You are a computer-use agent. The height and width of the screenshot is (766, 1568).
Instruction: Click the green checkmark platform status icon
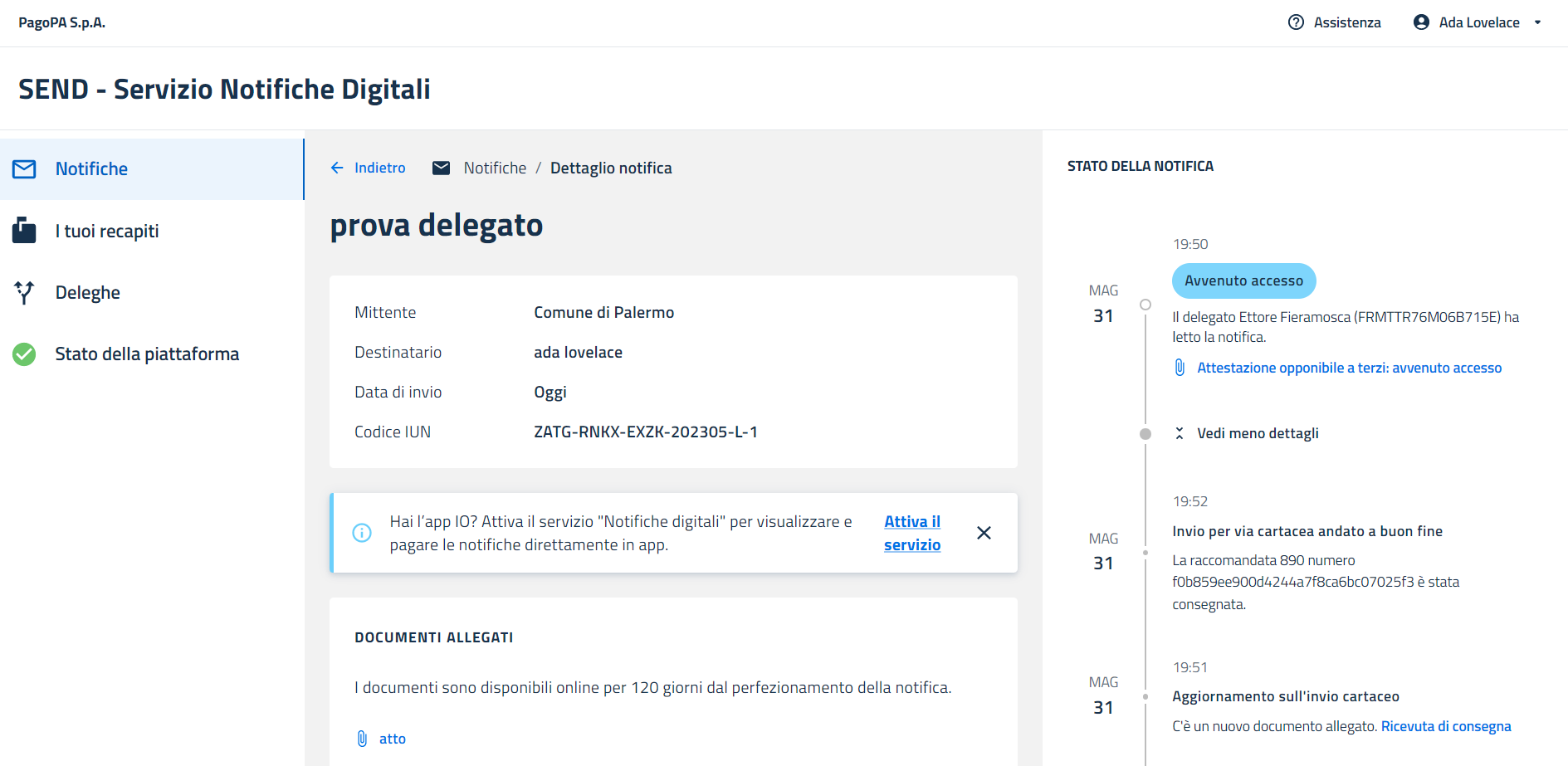[x=24, y=354]
